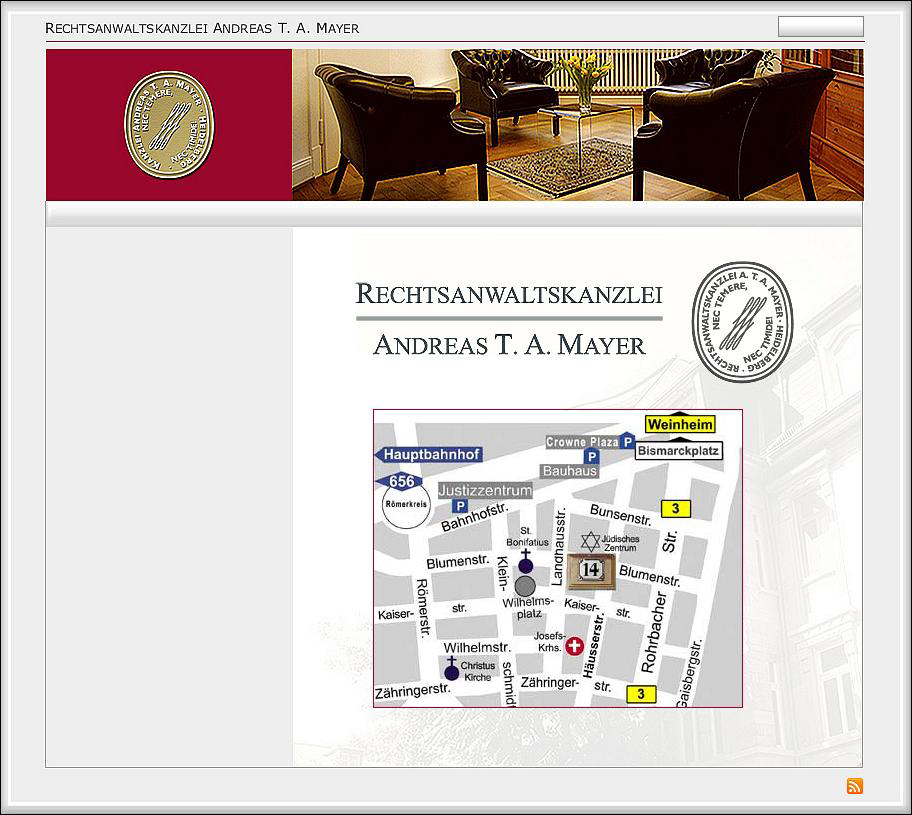
Task: Focus the input field at top right
Action: [820, 27]
